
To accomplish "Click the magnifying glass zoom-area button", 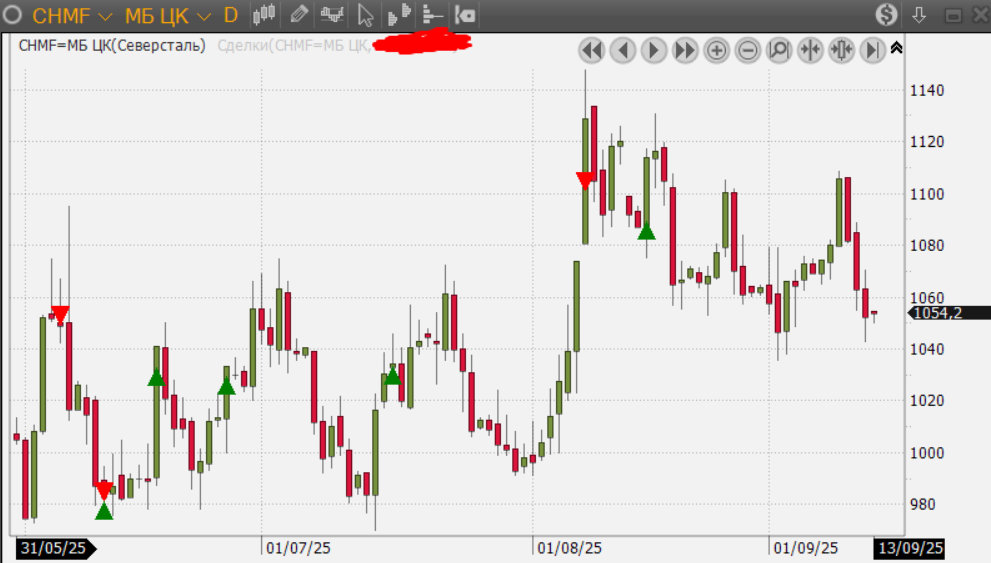I will [779, 50].
